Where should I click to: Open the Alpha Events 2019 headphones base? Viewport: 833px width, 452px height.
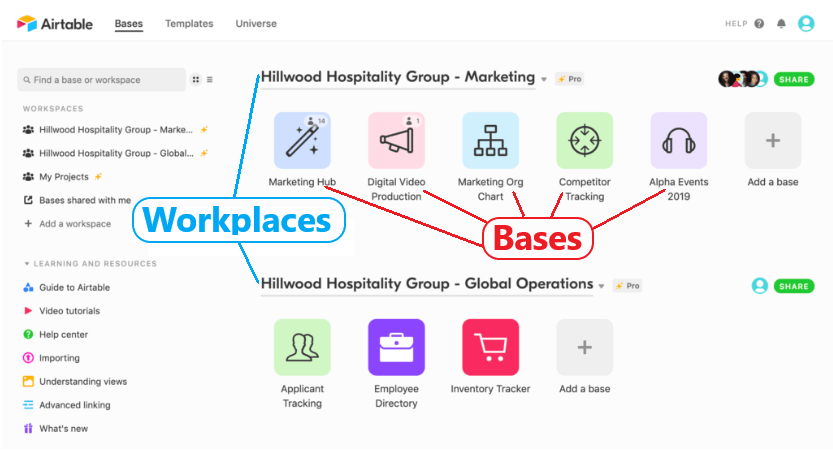pos(678,140)
